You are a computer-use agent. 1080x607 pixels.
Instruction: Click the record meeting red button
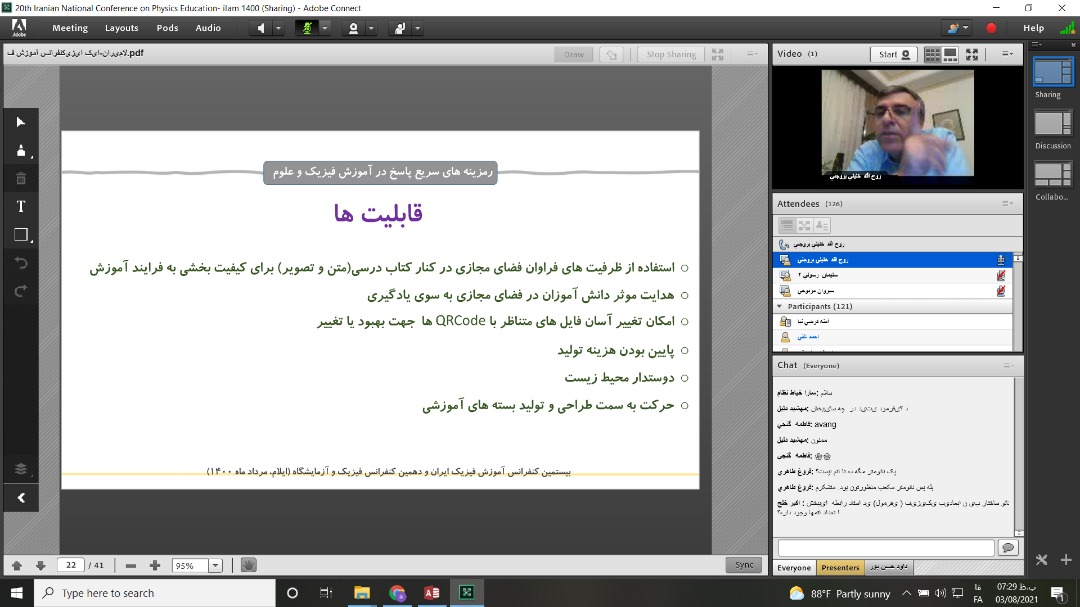991,28
